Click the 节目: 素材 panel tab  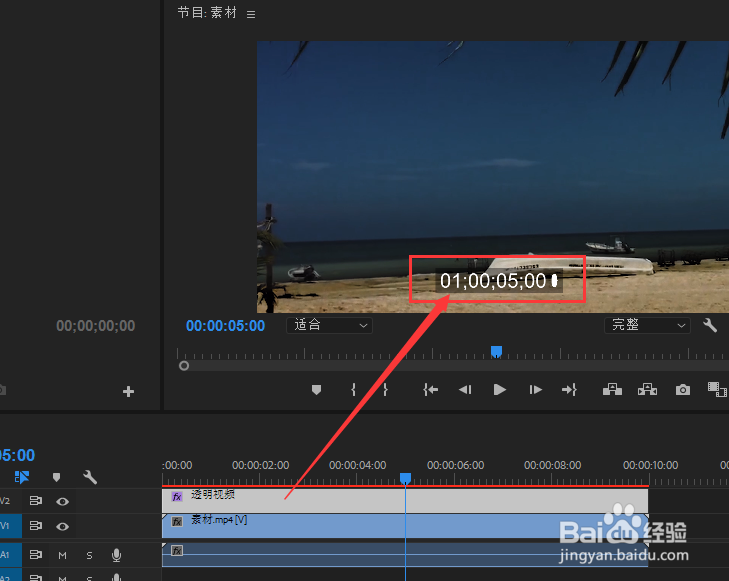pos(207,13)
